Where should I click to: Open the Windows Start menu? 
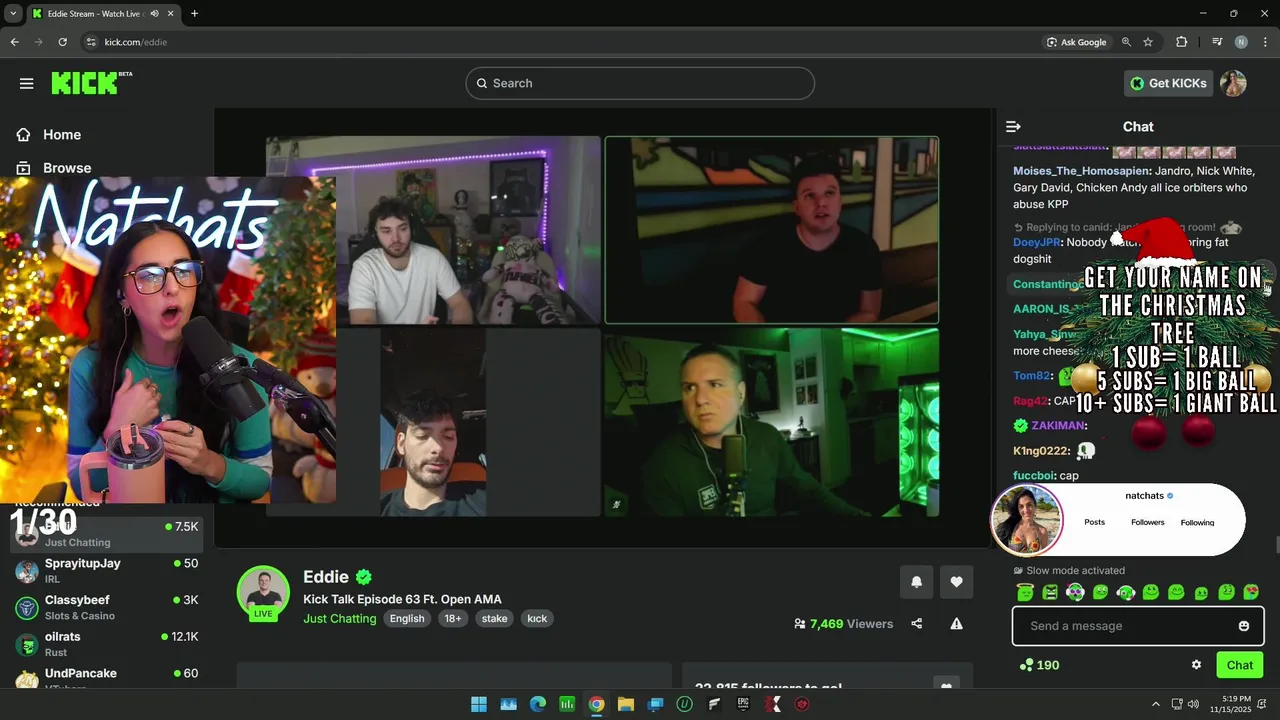(479, 704)
